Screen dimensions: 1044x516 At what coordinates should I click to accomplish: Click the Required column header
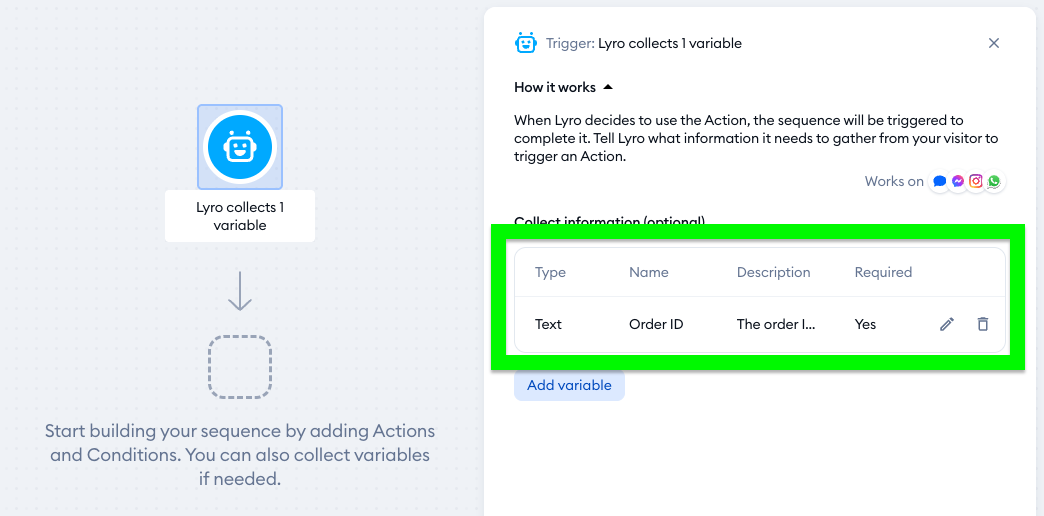coord(883,272)
